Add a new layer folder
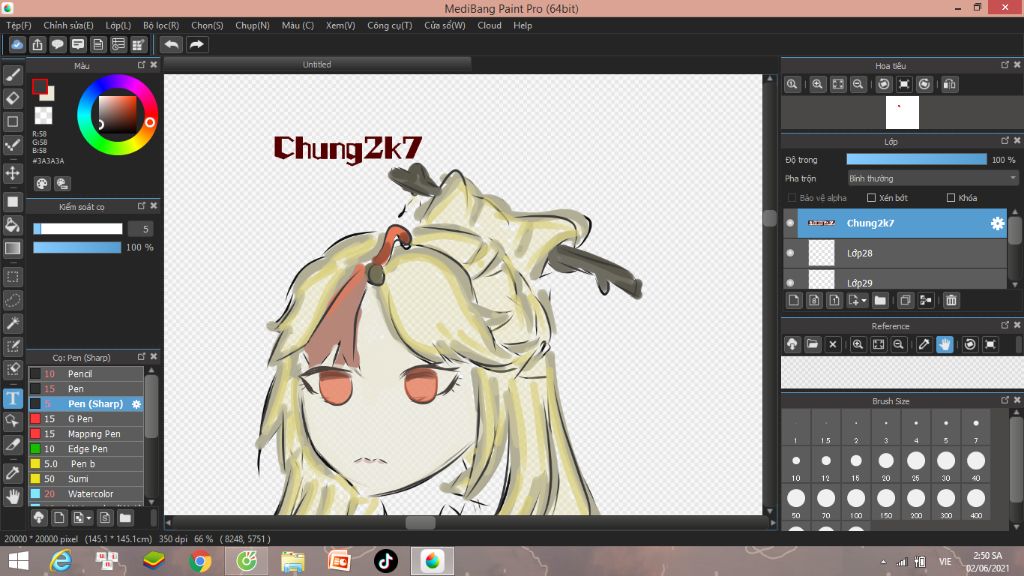This screenshot has width=1024, height=576. tap(880, 300)
